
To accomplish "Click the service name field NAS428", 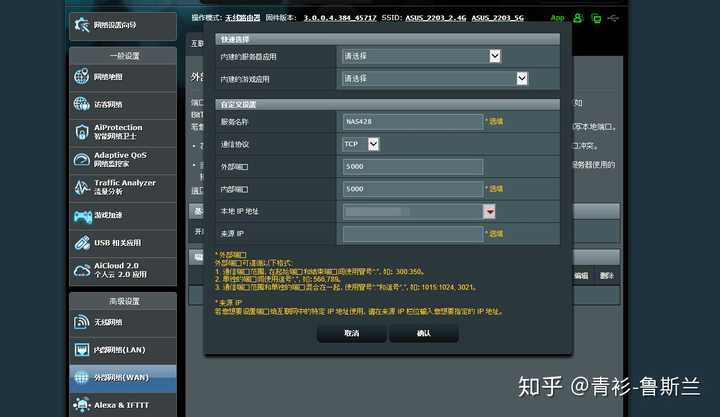I will [x=412, y=122].
